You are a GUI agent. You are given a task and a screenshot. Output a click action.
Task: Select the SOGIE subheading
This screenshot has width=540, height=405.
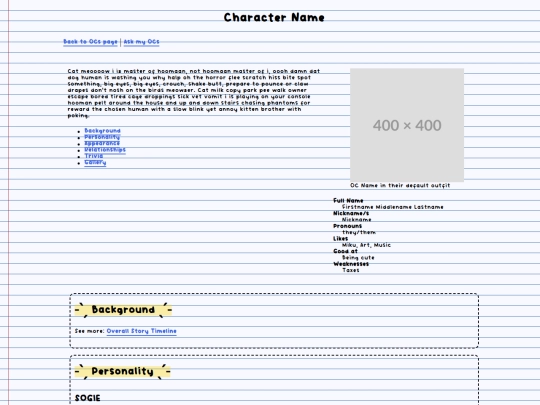coord(87,398)
